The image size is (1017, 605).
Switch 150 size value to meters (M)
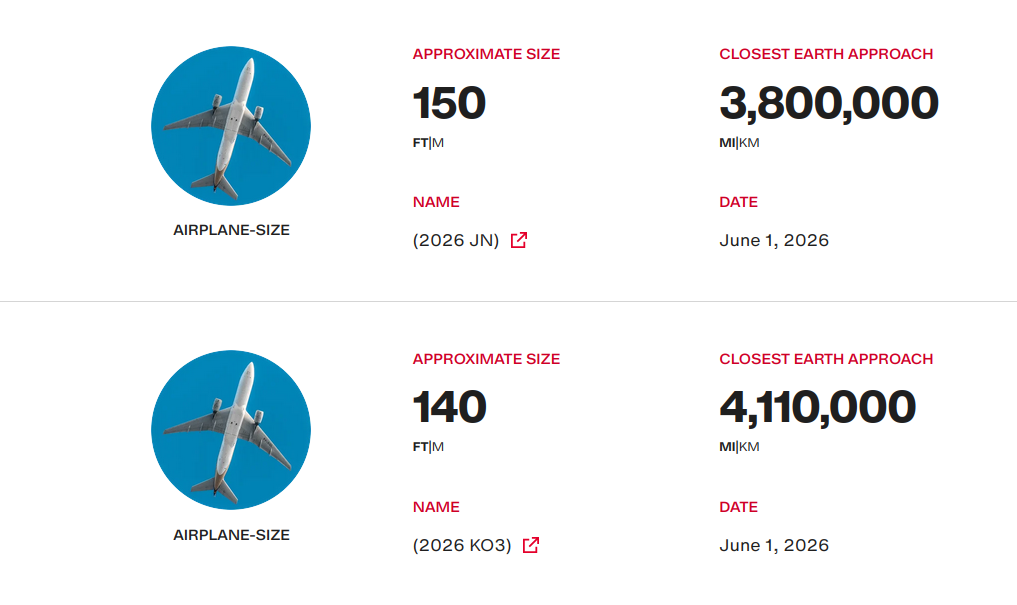click(x=438, y=143)
